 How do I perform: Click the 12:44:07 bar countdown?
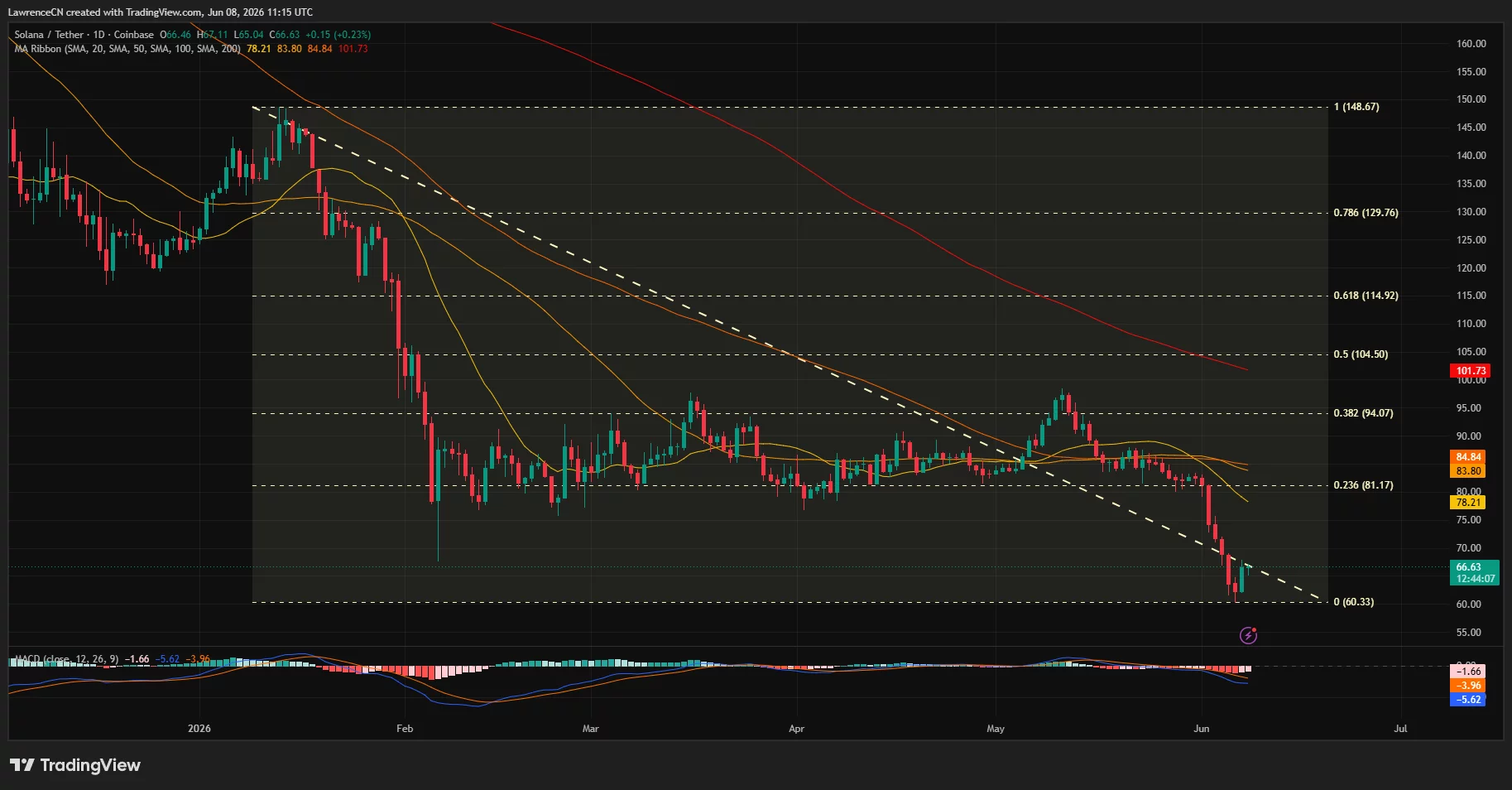point(1475,579)
